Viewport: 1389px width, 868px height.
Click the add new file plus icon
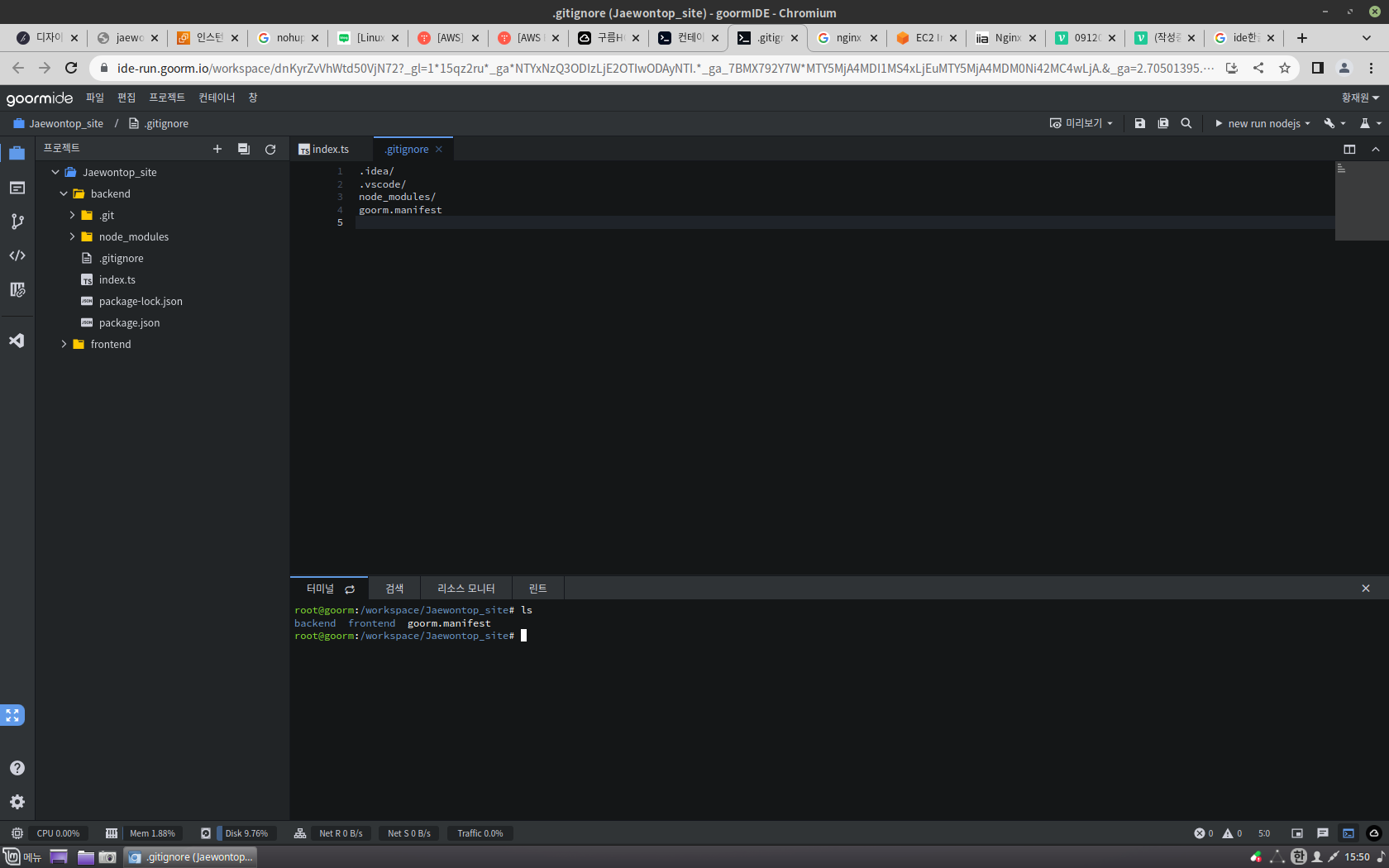[x=217, y=149]
